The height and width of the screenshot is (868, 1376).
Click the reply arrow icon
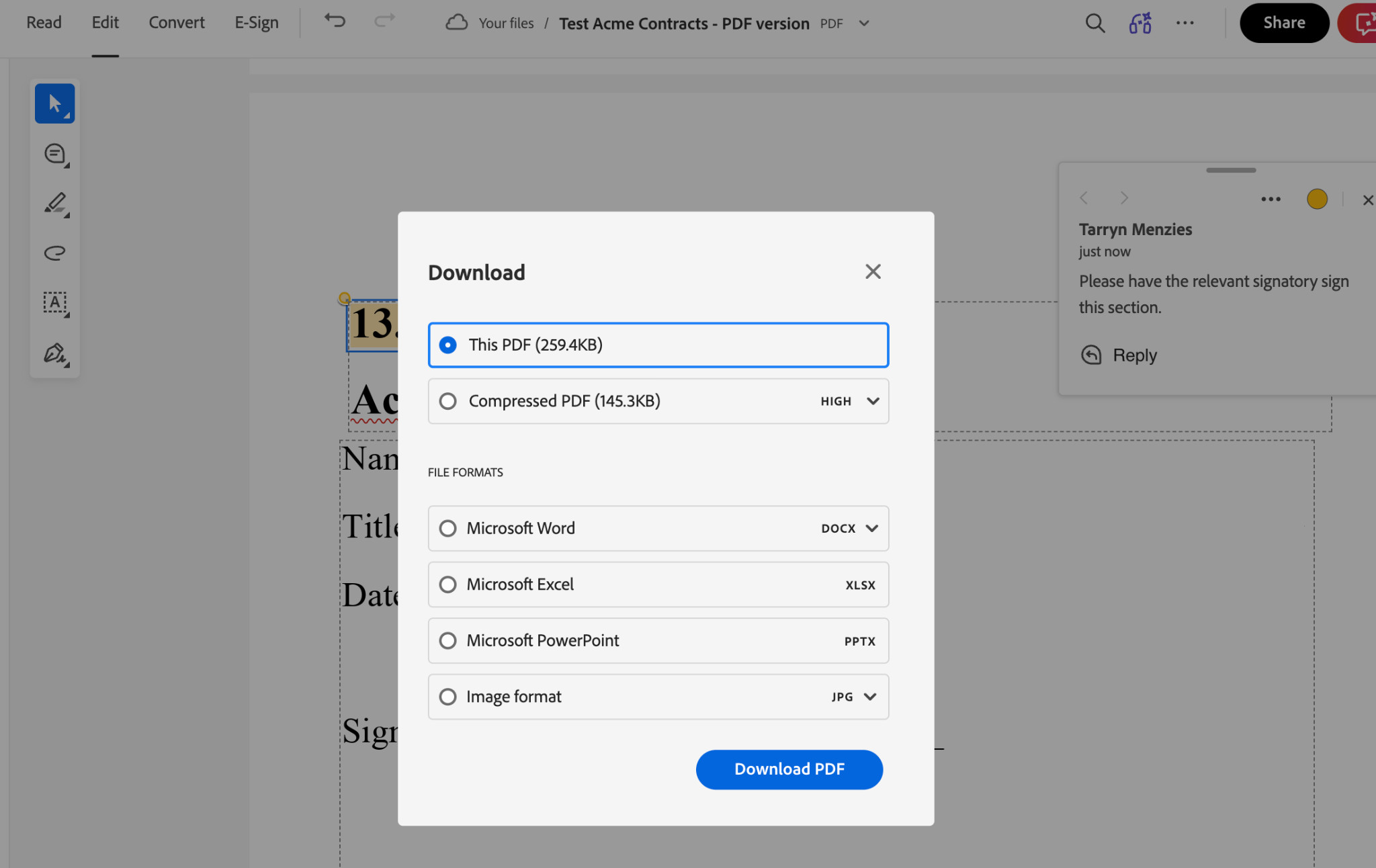[x=1091, y=355]
